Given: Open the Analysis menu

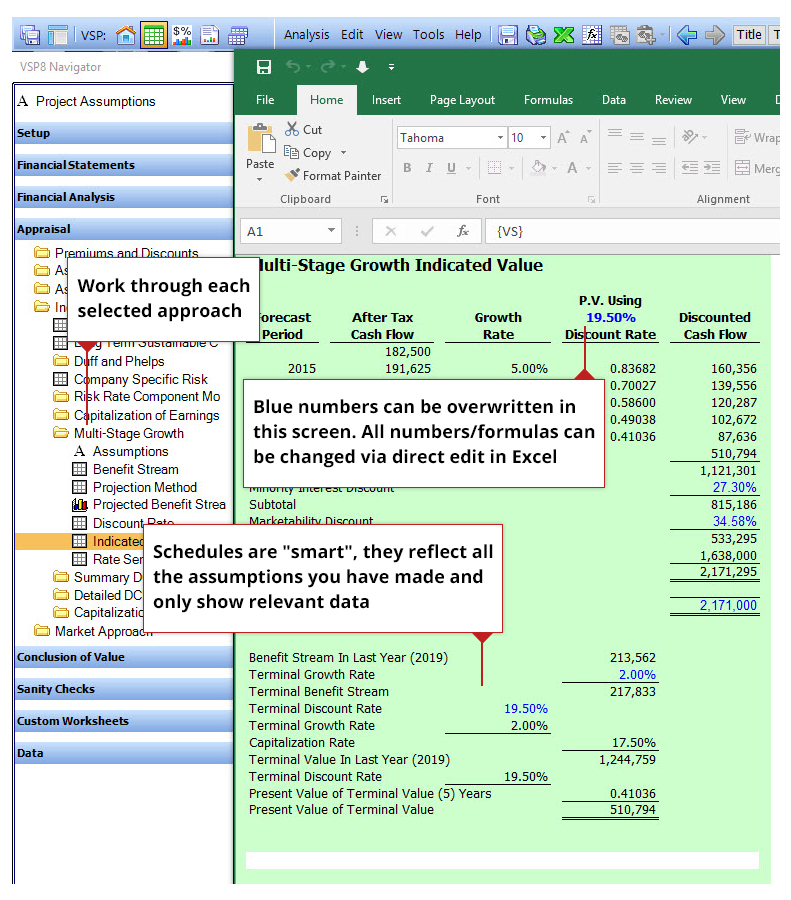Looking at the screenshot, I should point(307,35).
